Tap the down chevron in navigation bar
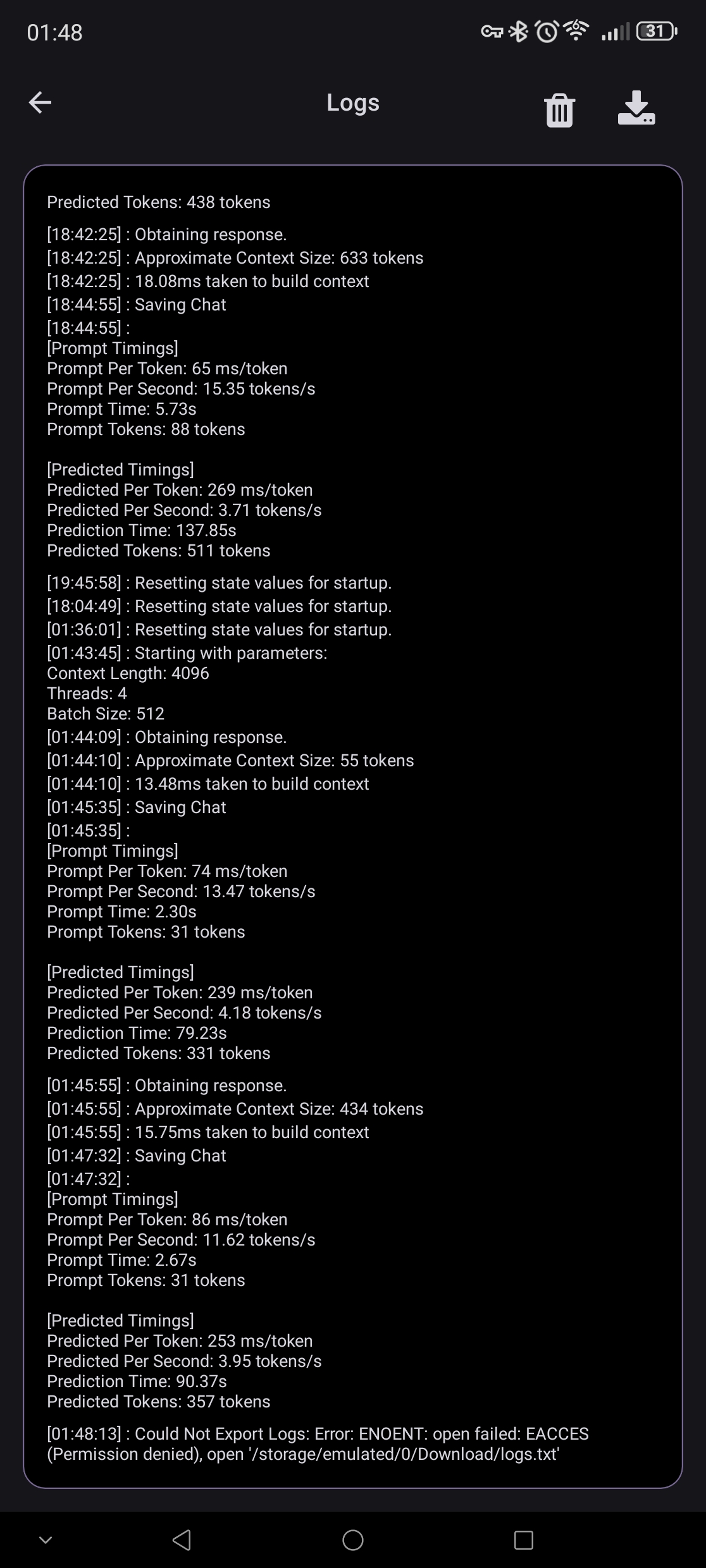Screen dimensions: 706x1568 46,1540
